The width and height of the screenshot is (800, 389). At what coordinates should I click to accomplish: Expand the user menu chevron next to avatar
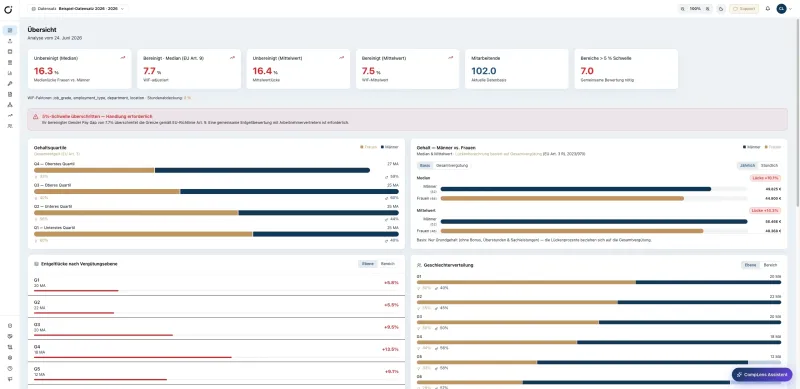click(x=790, y=9)
